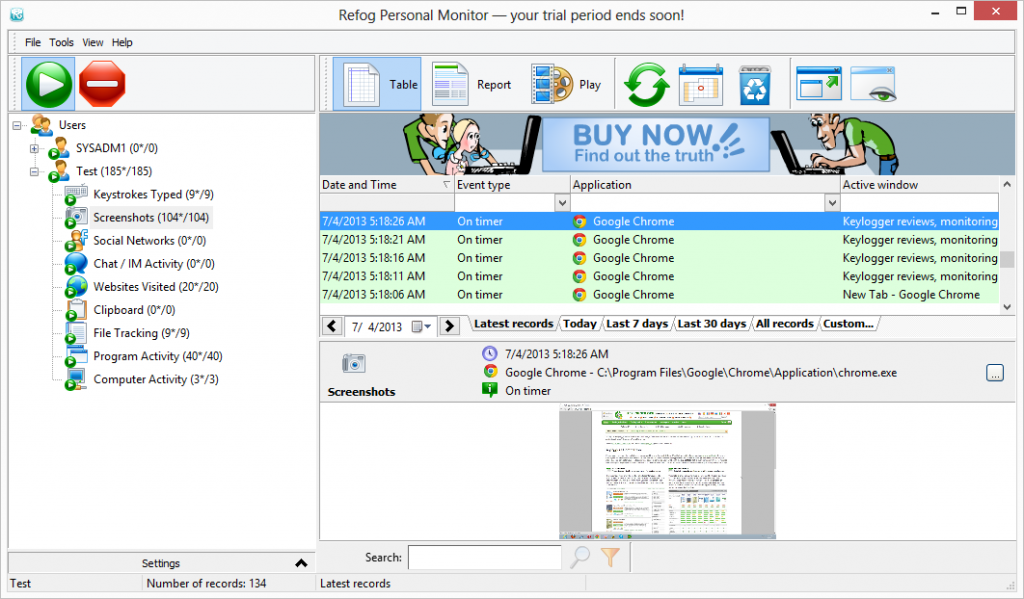This screenshot has width=1024, height=599.
Task: Switch to Table view
Action: point(383,84)
